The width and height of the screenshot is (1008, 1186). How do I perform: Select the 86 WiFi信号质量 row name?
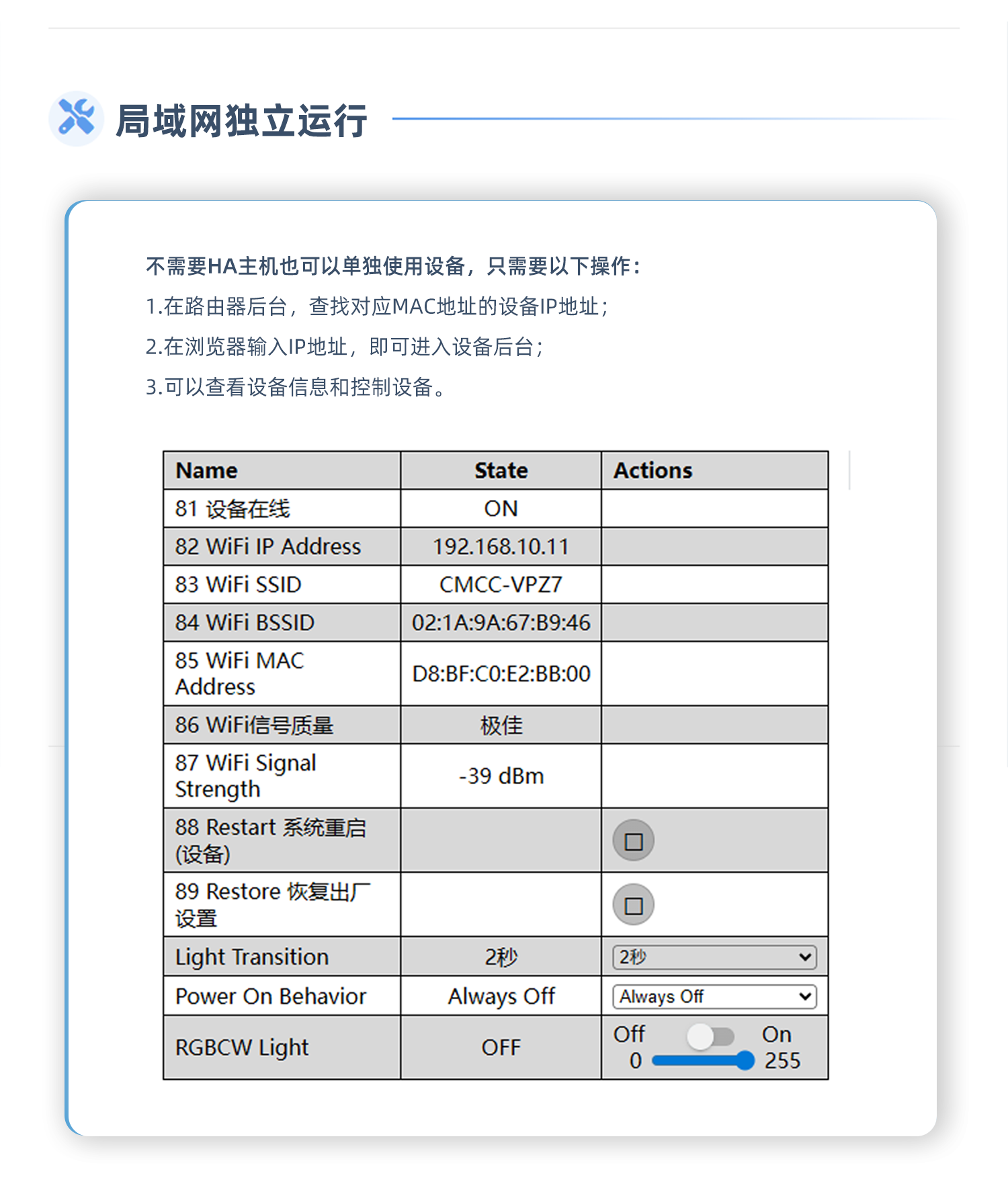254,725
